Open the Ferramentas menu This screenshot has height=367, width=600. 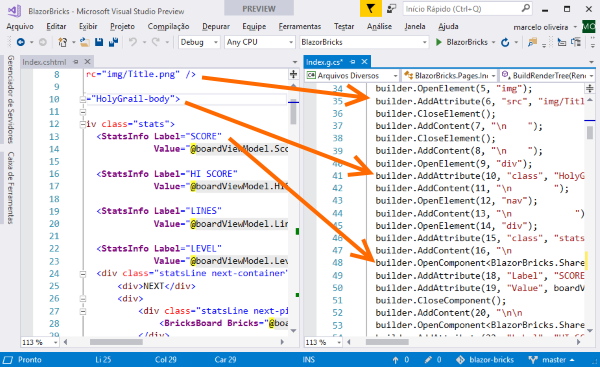pos(300,26)
